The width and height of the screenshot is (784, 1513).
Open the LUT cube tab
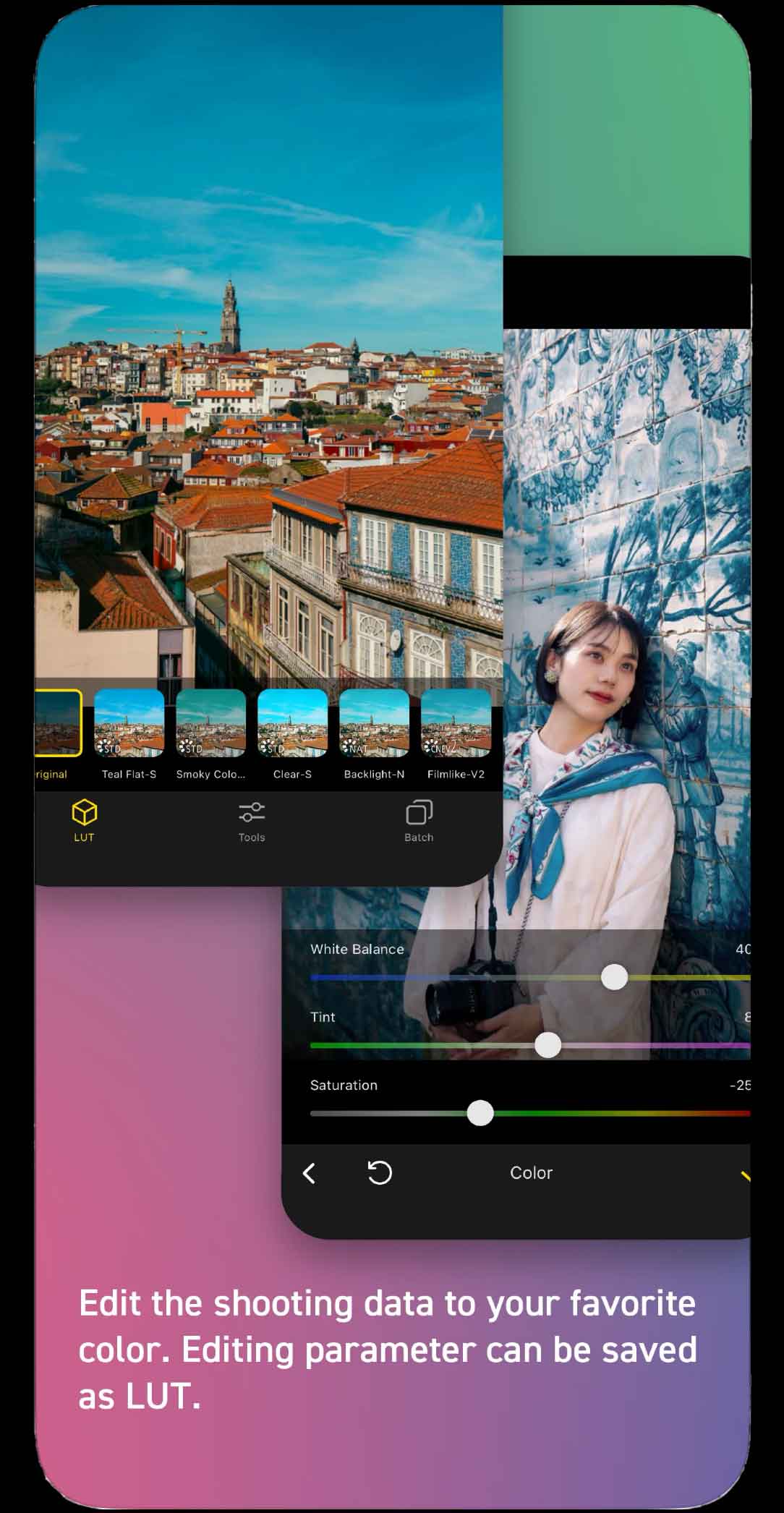click(84, 821)
